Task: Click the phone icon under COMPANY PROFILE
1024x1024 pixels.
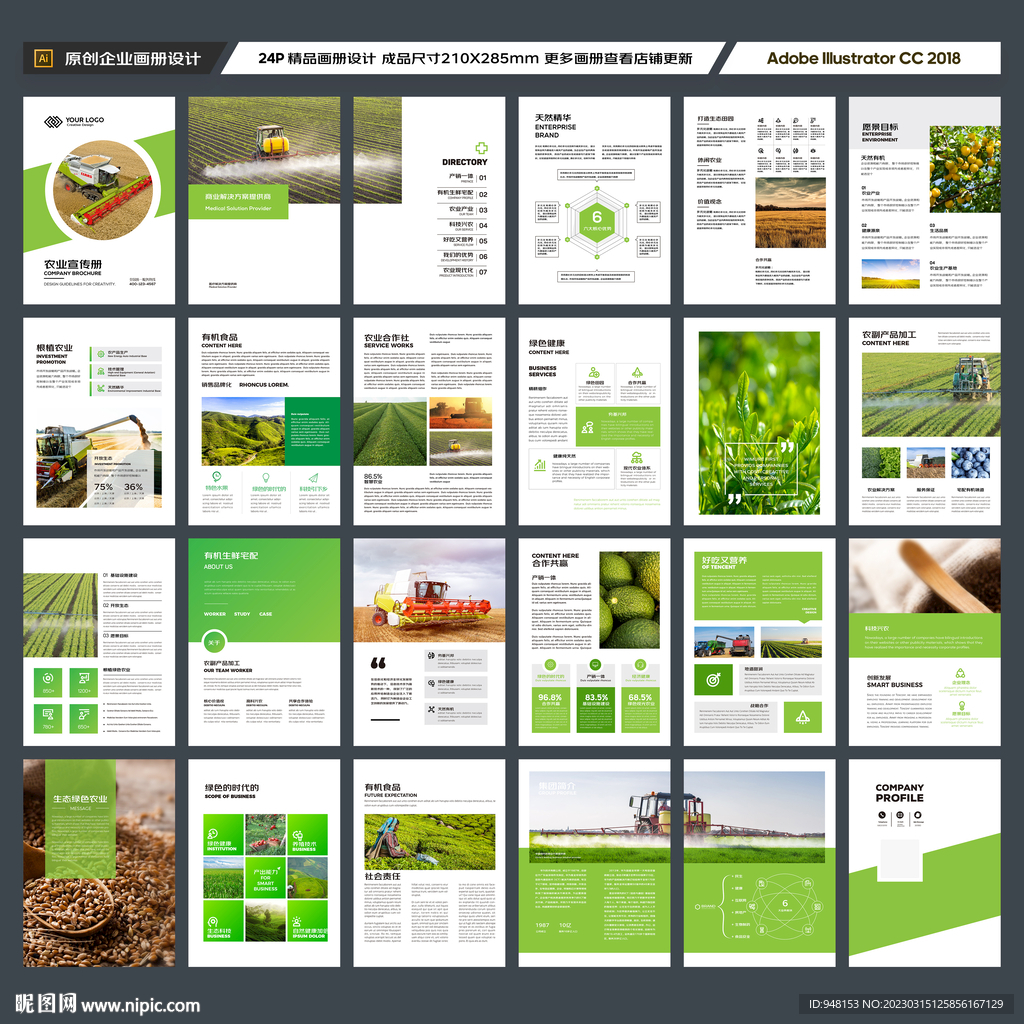Action: coord(882,815)
